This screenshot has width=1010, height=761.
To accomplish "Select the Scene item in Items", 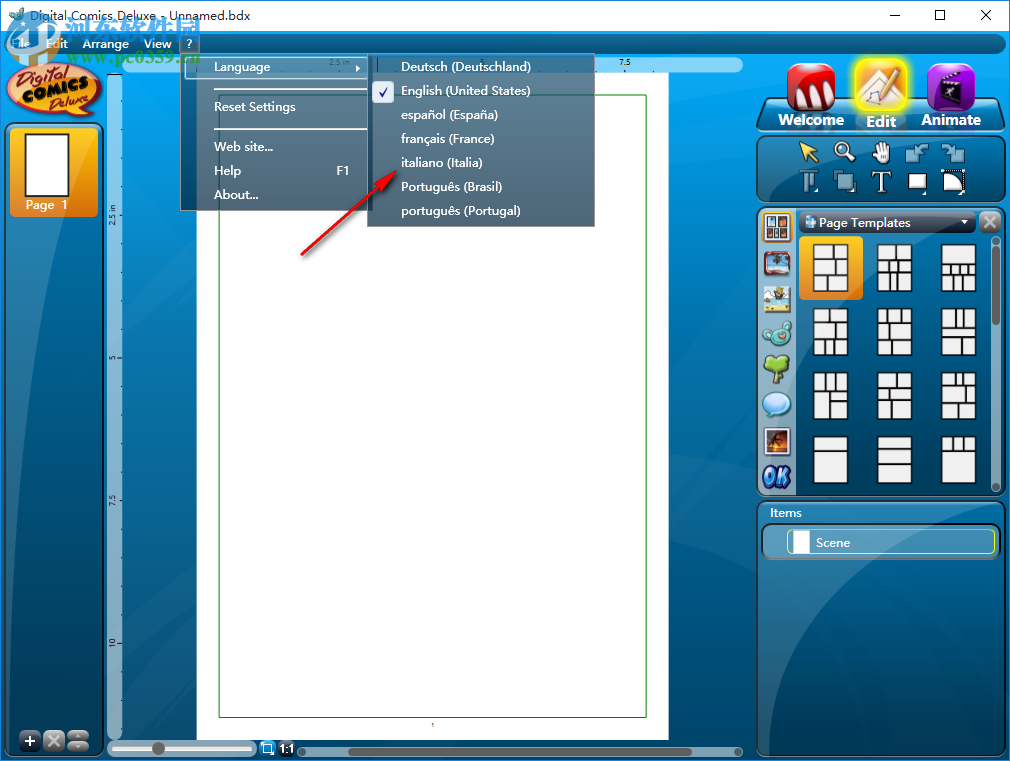I will (x=891, y=542).
